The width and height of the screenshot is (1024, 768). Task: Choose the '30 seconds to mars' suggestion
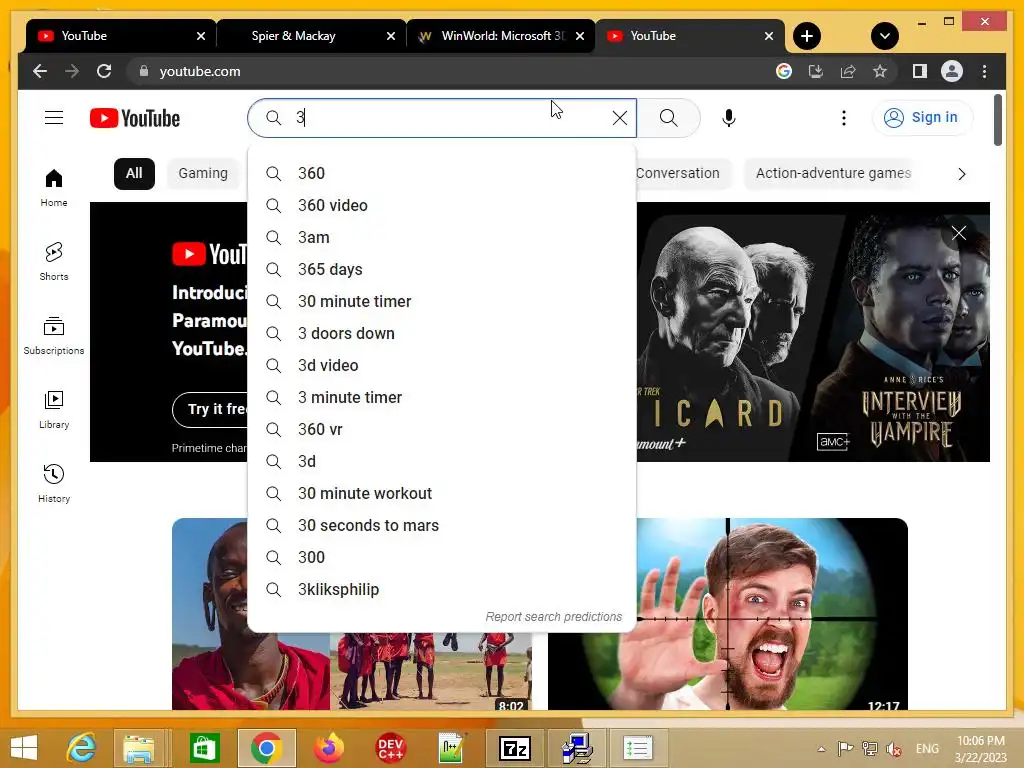click(x=442, y=525)
